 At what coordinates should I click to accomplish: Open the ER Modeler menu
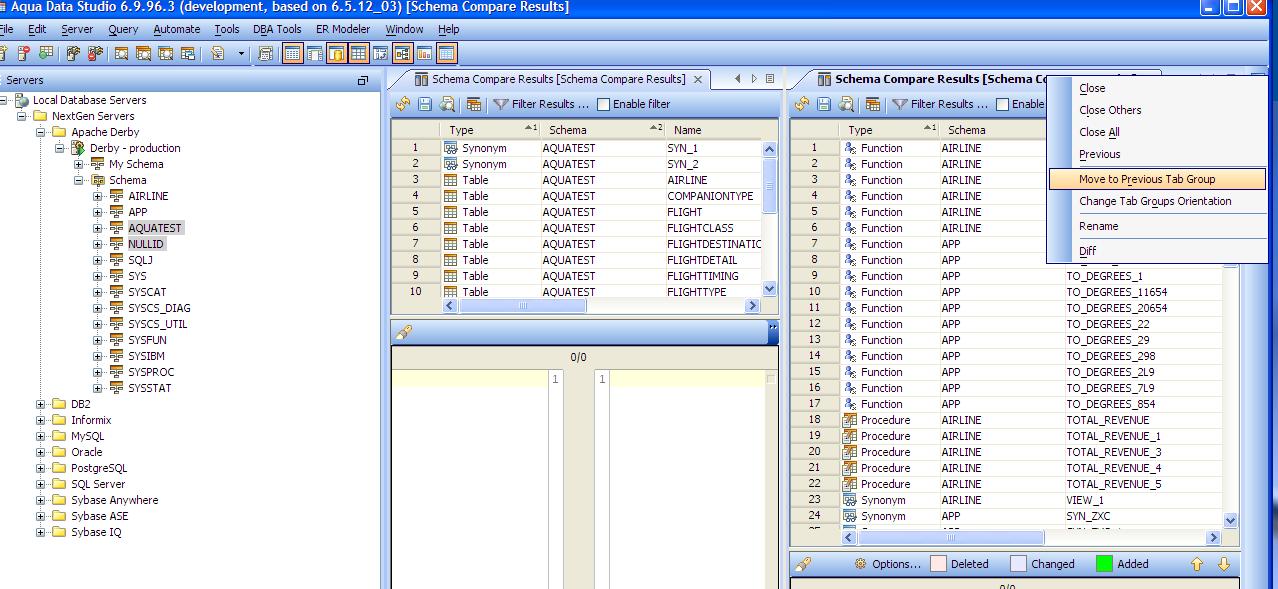coord(343,29)
